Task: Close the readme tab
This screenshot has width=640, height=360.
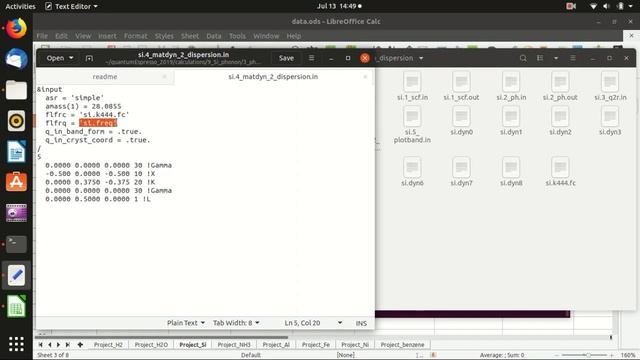Action: coord(164,76)
